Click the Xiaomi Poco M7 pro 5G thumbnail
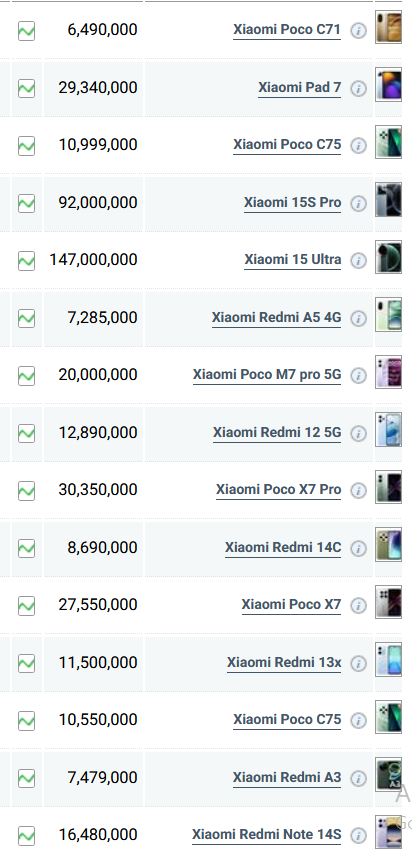 point(388,372)
